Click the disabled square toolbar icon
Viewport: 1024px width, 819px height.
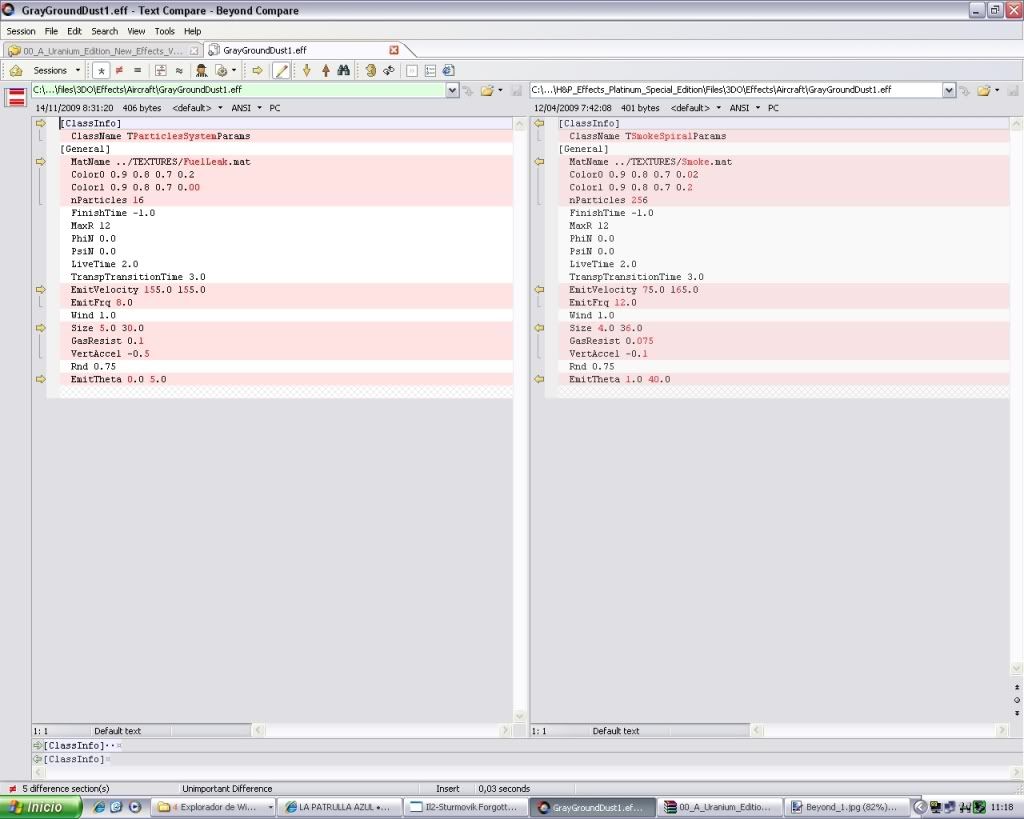click(x=412, y=71)
